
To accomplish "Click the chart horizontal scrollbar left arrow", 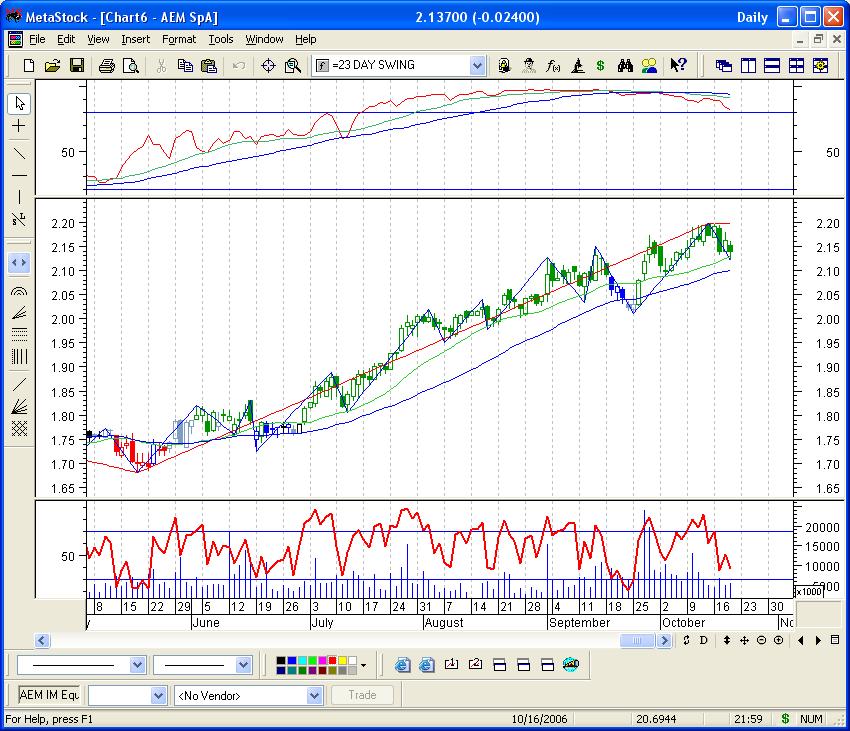I will (x=43, y=641).
